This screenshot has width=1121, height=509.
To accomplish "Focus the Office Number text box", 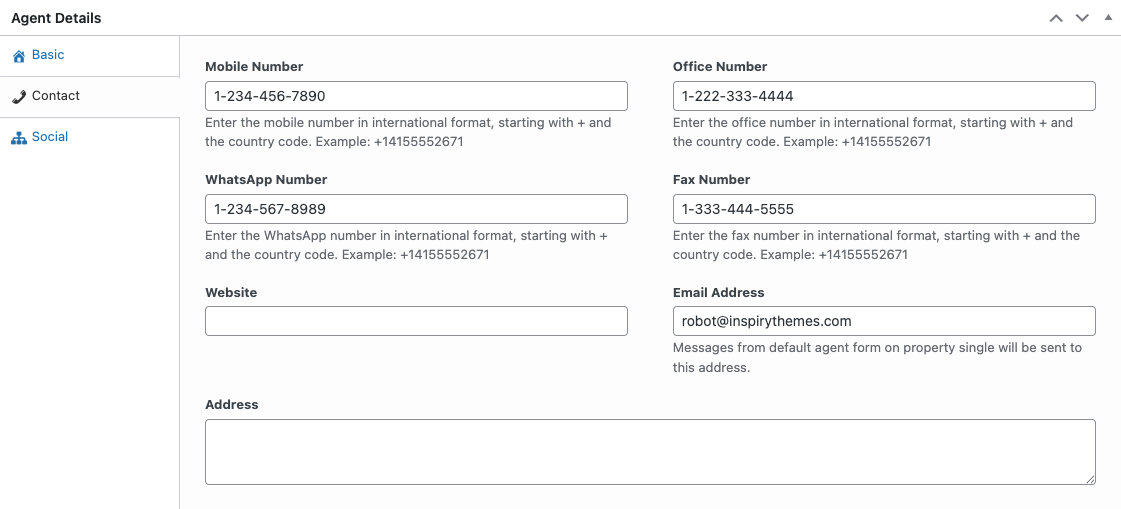I will (884, 96).
